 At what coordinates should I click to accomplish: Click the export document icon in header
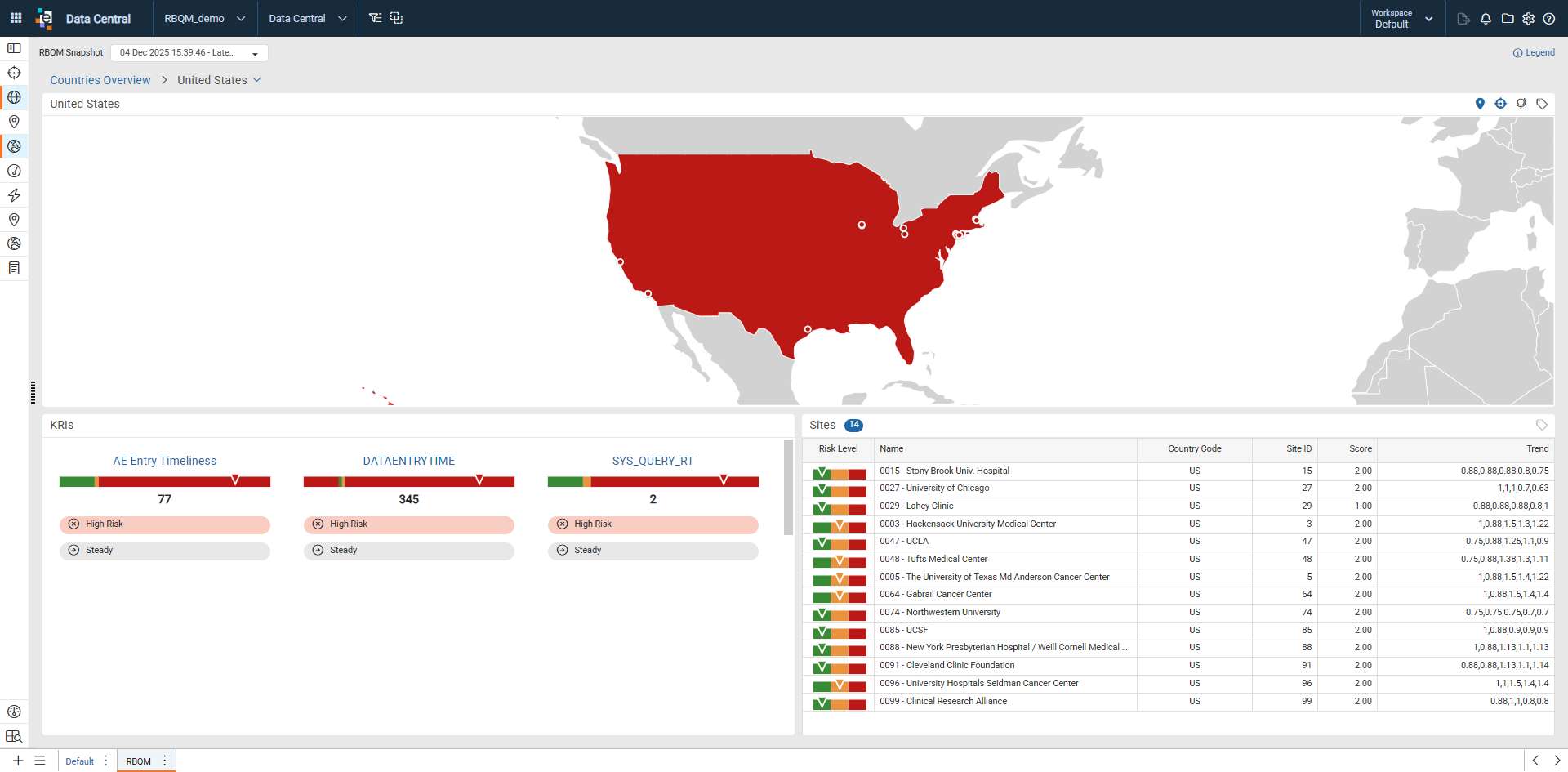tap(1463, 18)
